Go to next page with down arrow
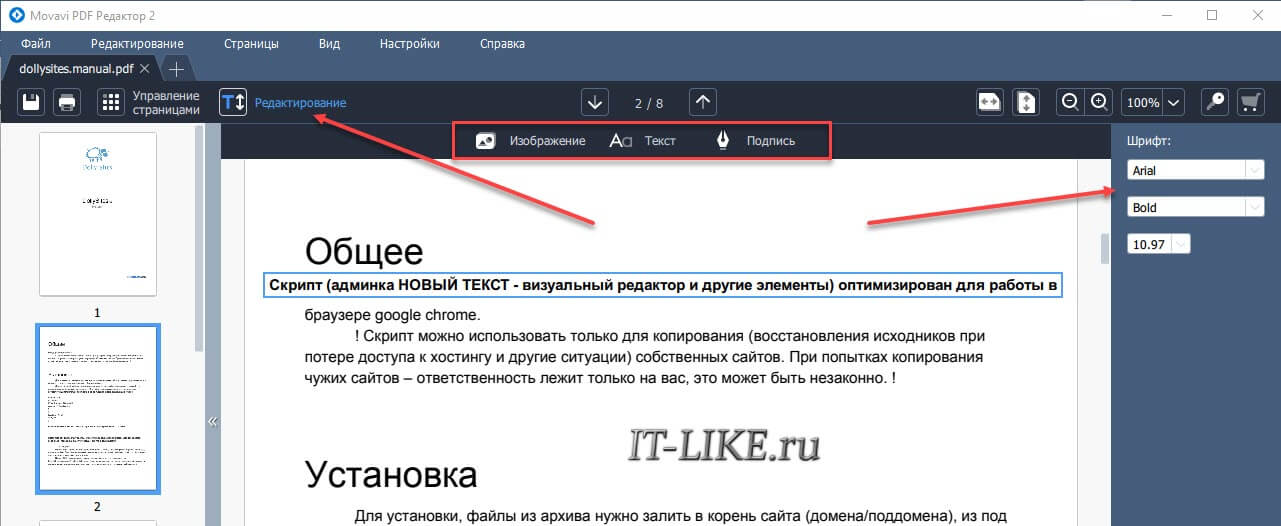Image resolution: width=1281 pixels, height=526 pixels. point(596,102)
